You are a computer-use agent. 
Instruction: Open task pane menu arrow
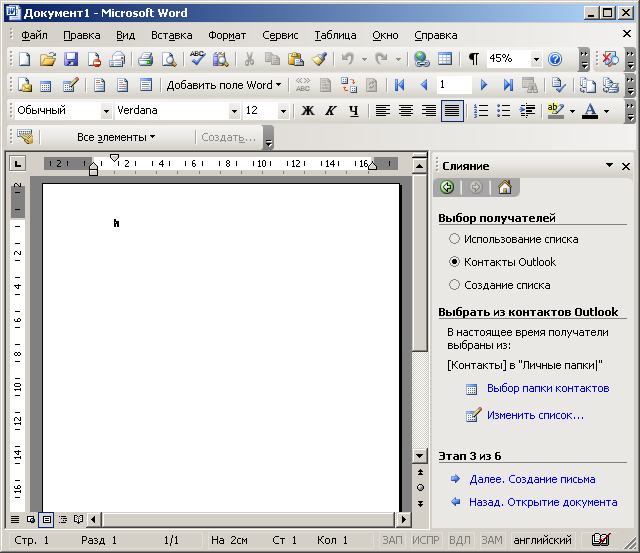609,166
